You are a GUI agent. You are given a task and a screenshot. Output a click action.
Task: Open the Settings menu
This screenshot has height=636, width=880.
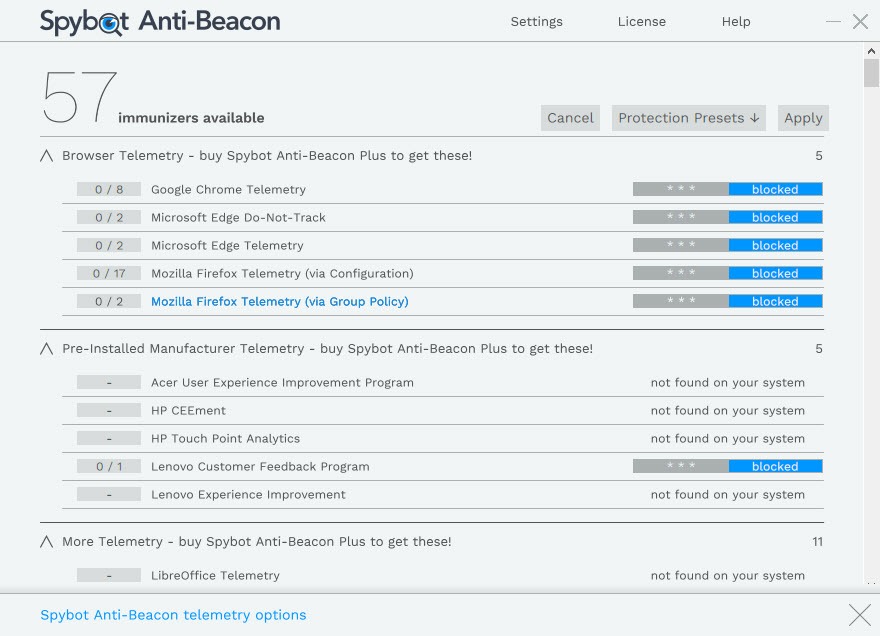537,21
